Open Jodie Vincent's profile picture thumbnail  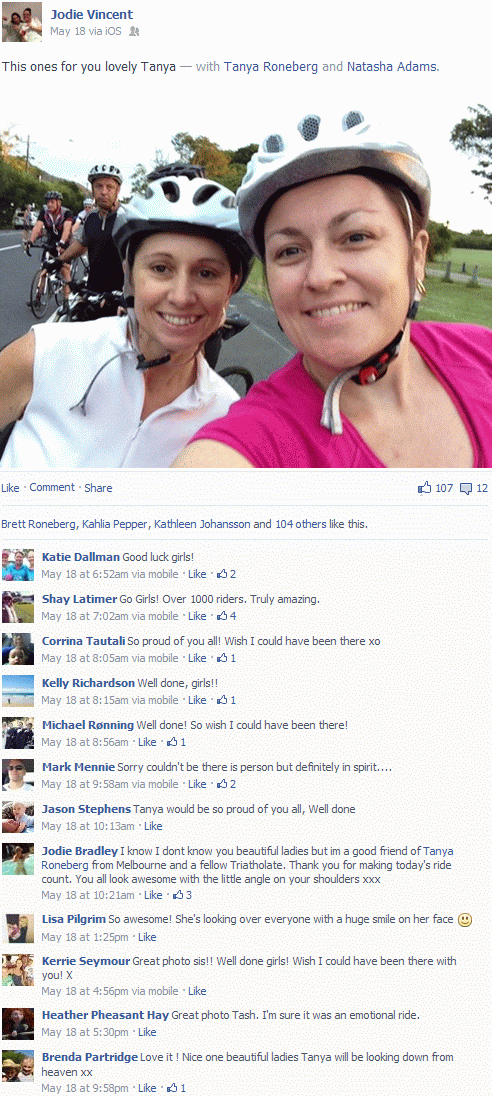(21, 22)
